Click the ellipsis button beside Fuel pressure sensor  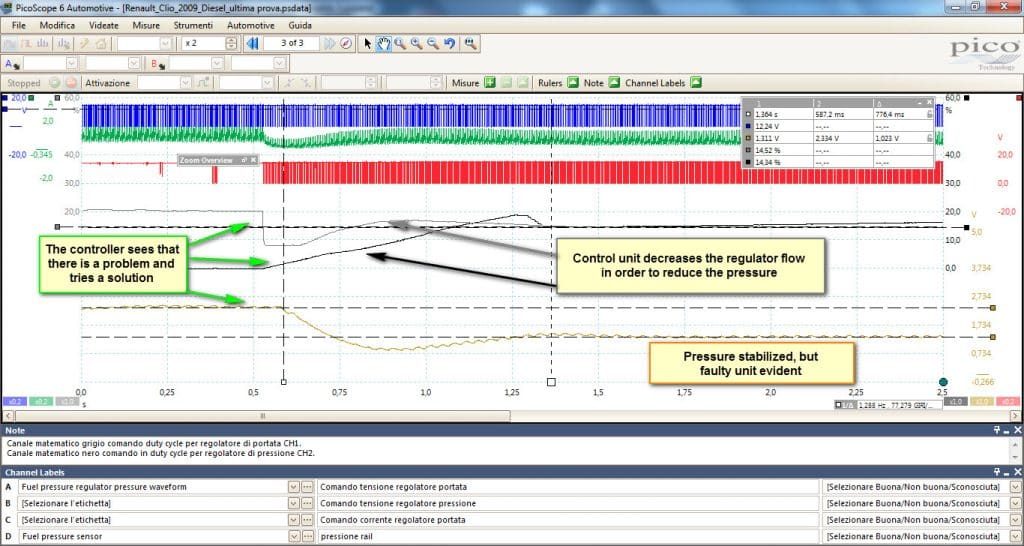[x=307, y=537]
